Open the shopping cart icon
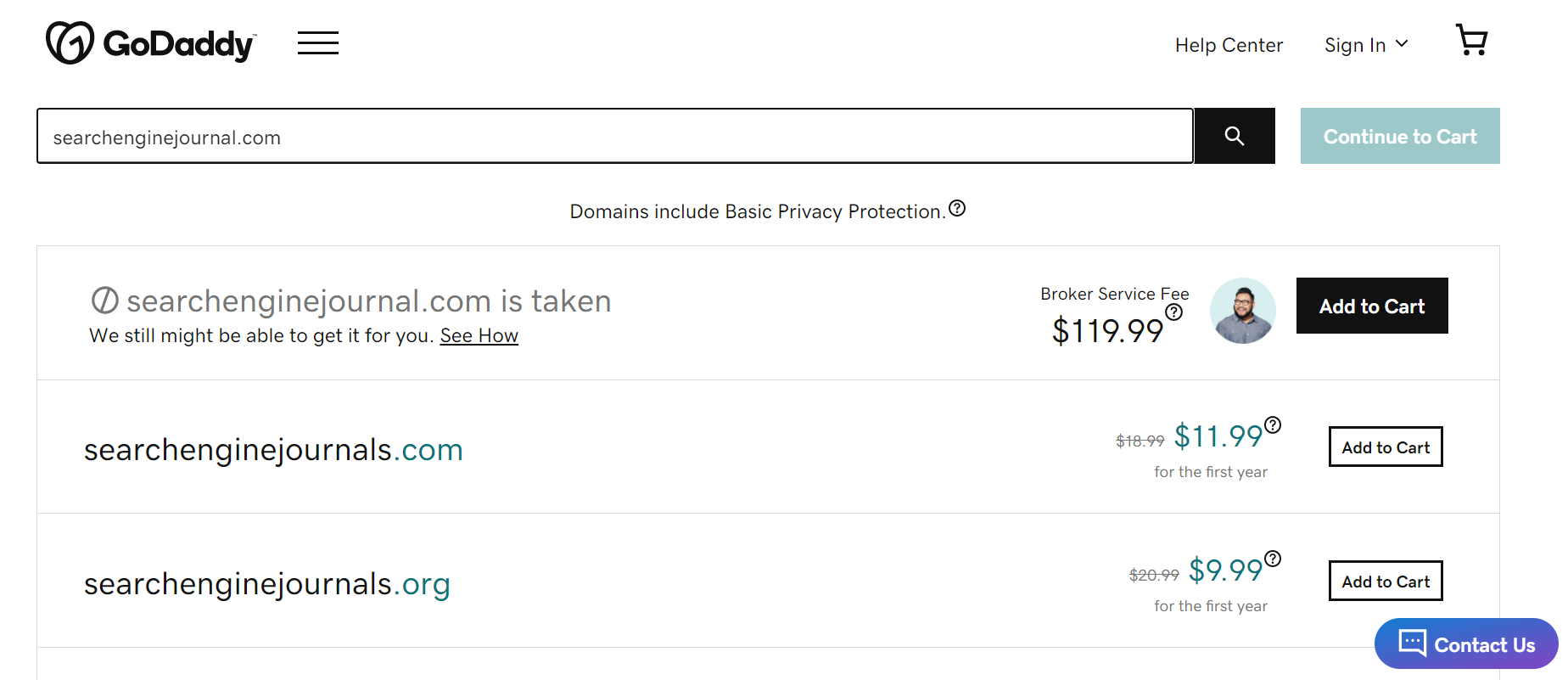Screen dimensions: 1568x680 coord(1471,40)
